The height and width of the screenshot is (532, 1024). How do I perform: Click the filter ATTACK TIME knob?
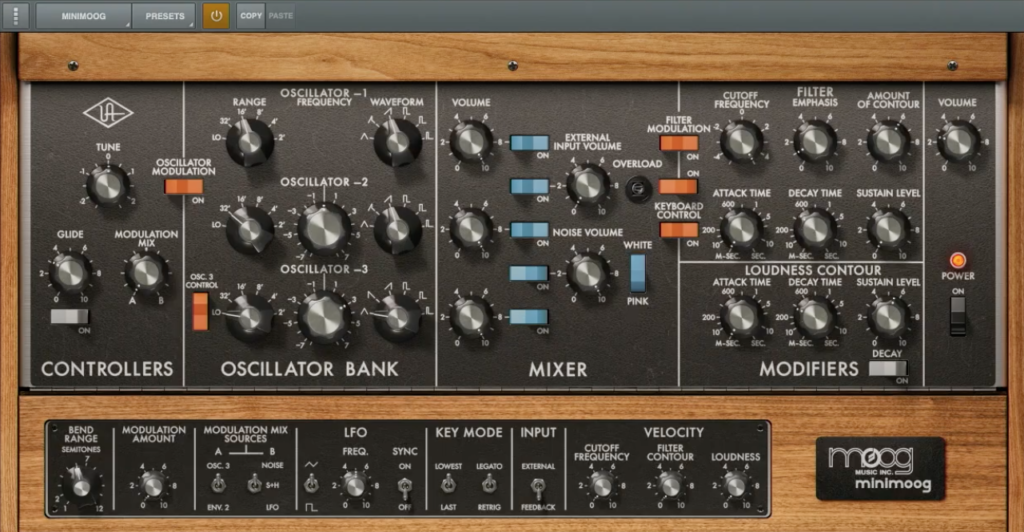click(741, 229)
